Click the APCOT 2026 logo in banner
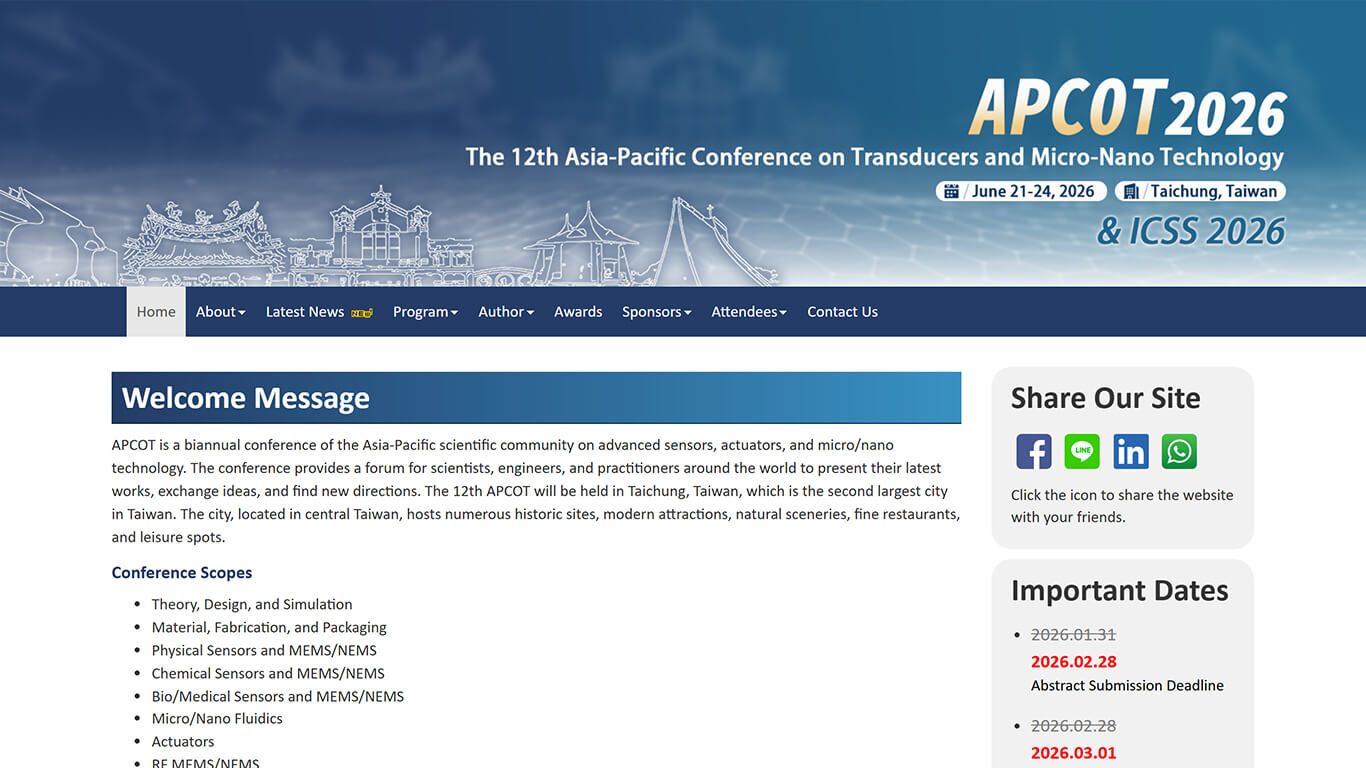 point(1126,108)
